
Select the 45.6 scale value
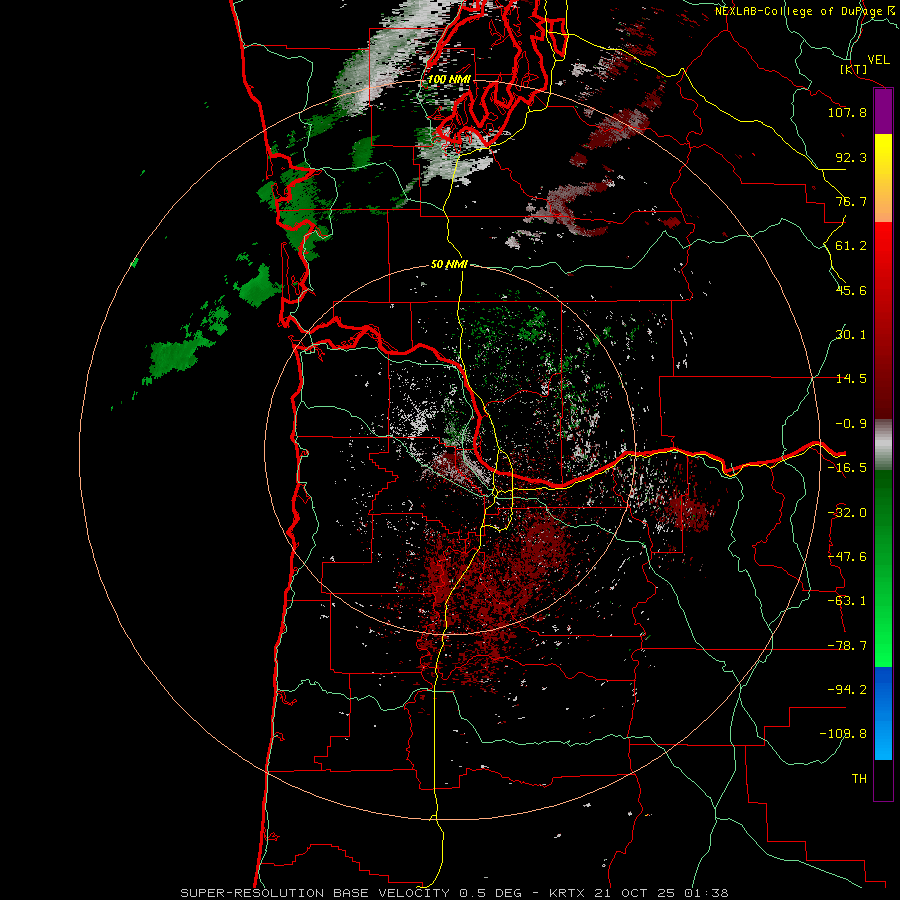click(851, 290)
